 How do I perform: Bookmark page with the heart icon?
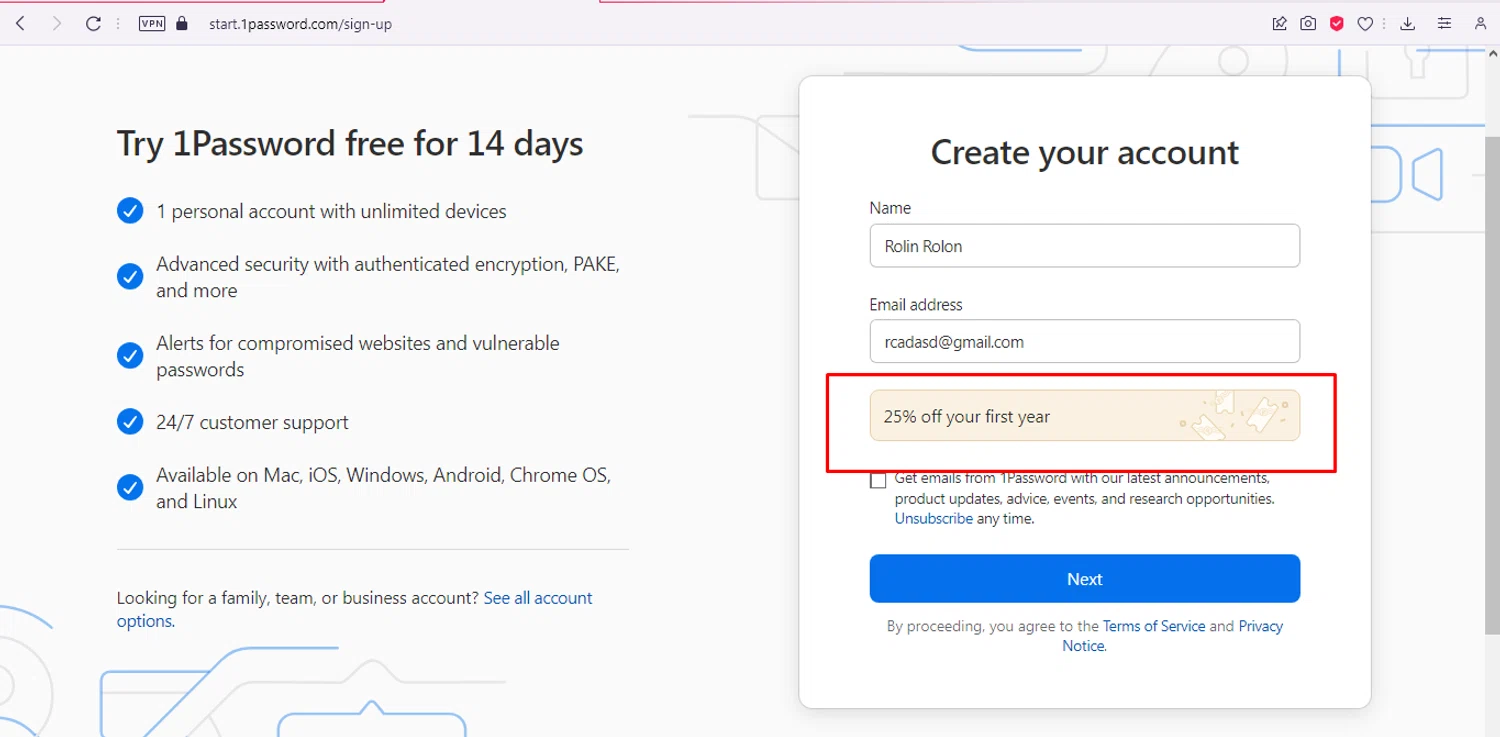point(1365,24)
